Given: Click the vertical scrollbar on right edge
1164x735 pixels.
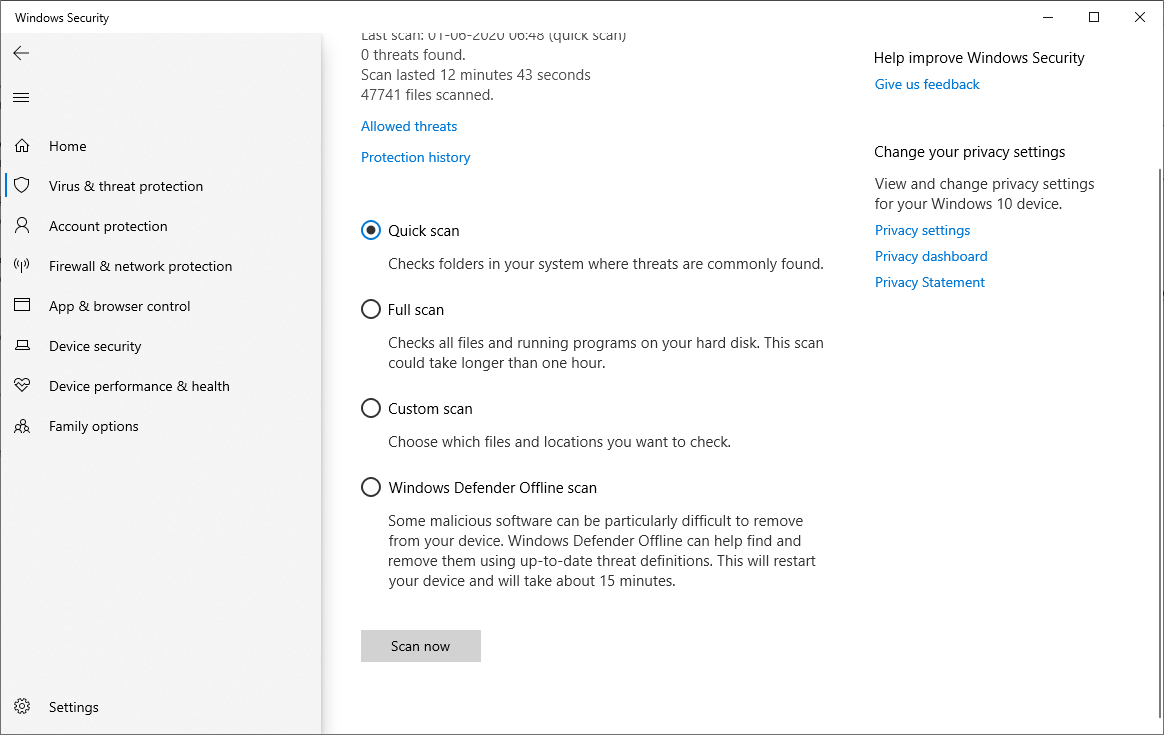Looking at the screenshot, I should coord(1160,445).
